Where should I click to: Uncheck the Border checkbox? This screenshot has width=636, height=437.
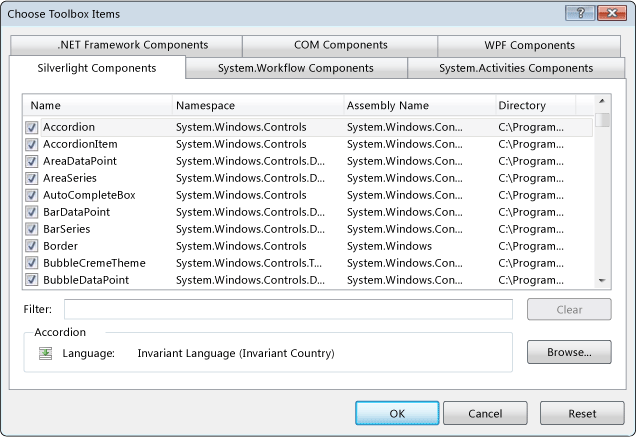(32, 246)
